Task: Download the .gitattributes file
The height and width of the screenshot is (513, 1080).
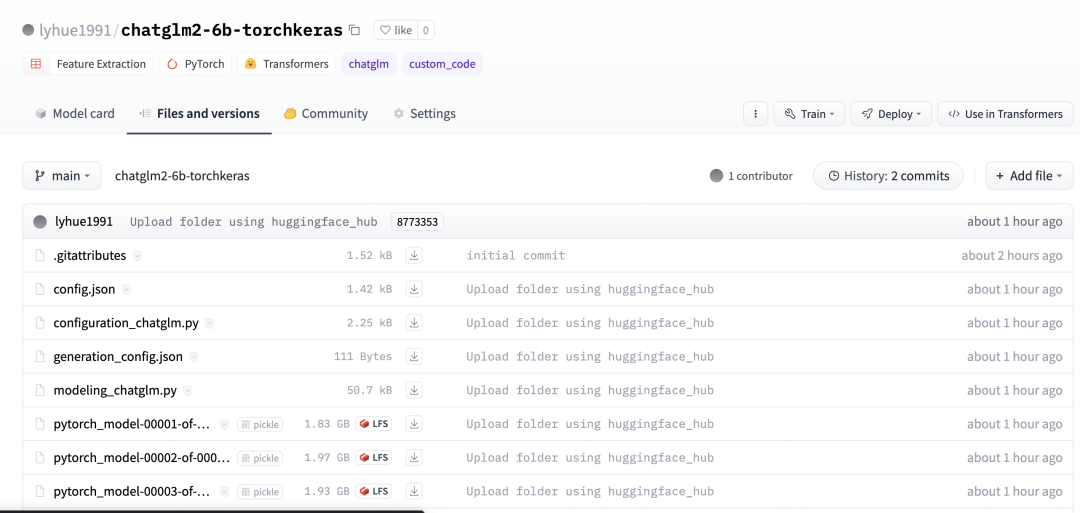Action: tap(414, 256)
